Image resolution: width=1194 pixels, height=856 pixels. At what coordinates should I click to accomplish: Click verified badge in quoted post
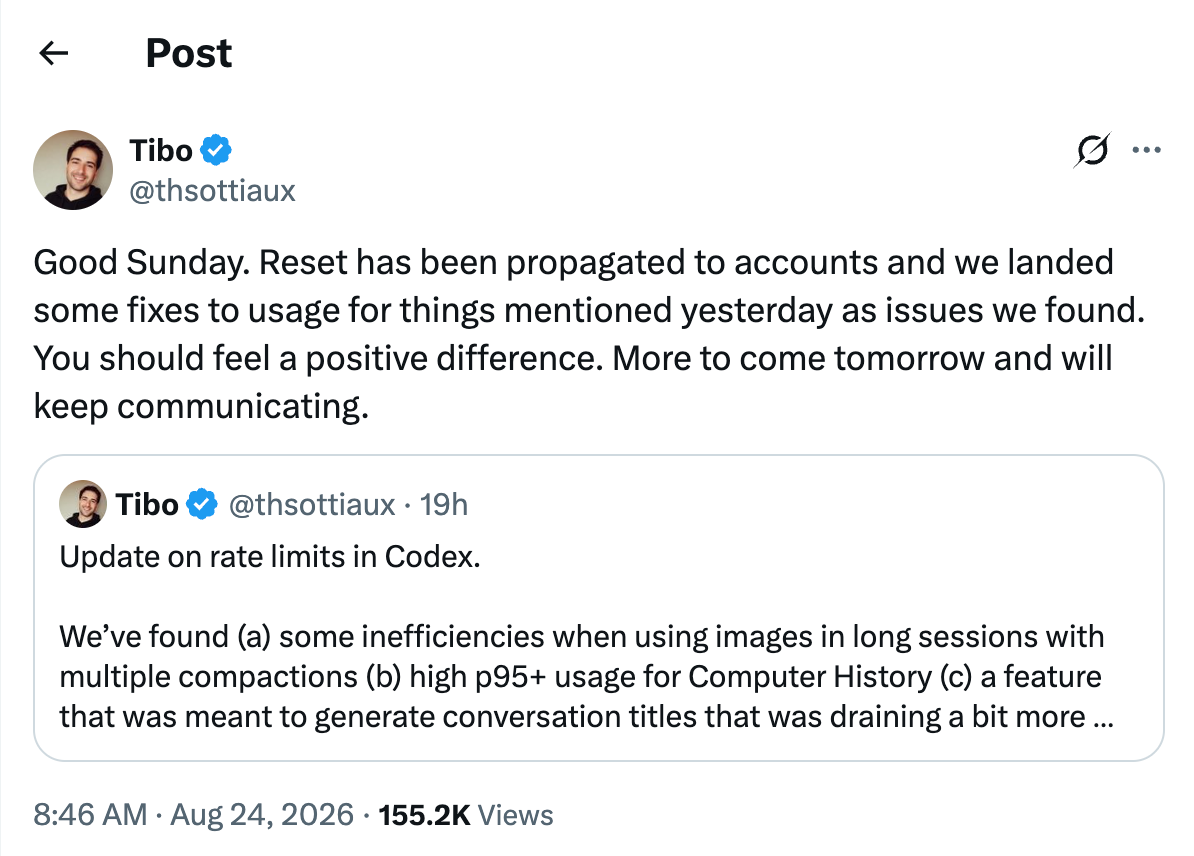tap(202, 504)
